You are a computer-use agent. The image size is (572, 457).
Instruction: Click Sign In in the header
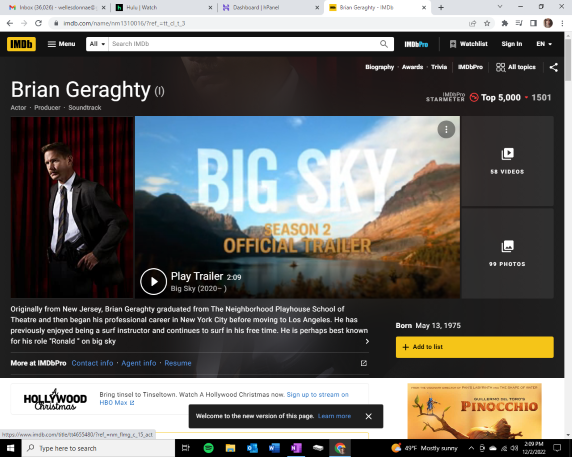511,44
